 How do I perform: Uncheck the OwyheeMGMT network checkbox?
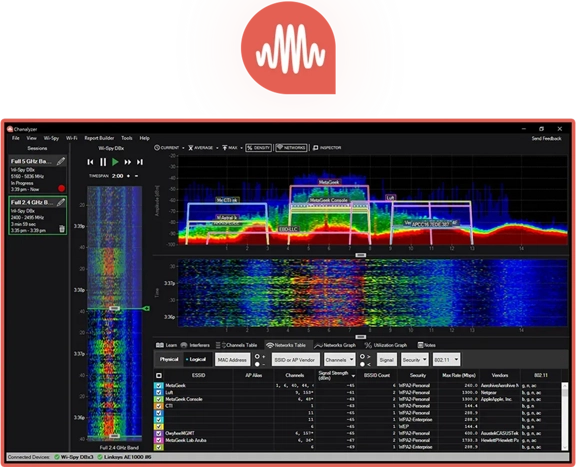click(159, 434)
